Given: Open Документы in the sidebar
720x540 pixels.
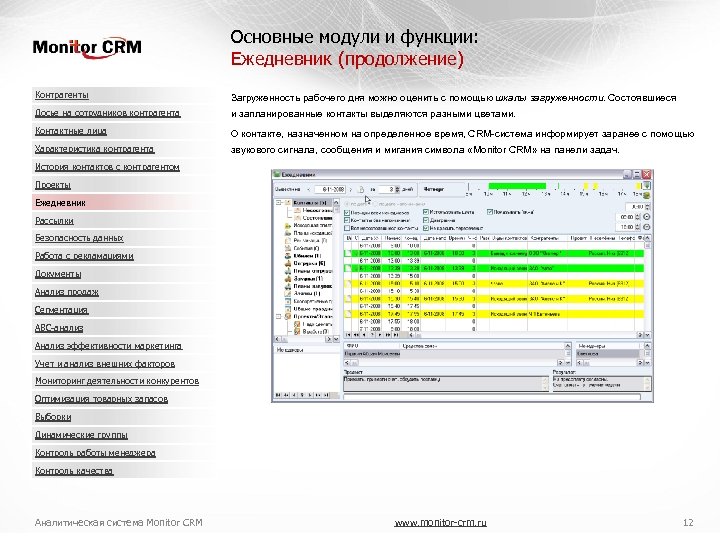Looking at the screenshot, I should (x=58, y=274).
